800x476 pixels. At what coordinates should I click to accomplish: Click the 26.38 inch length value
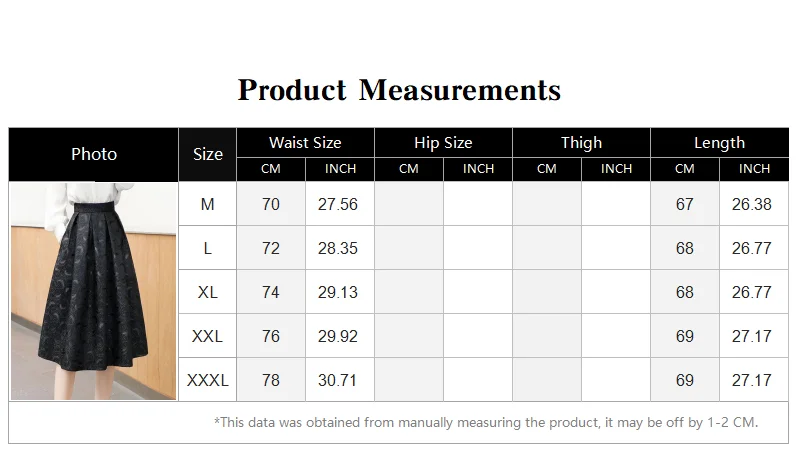[752, 204]
